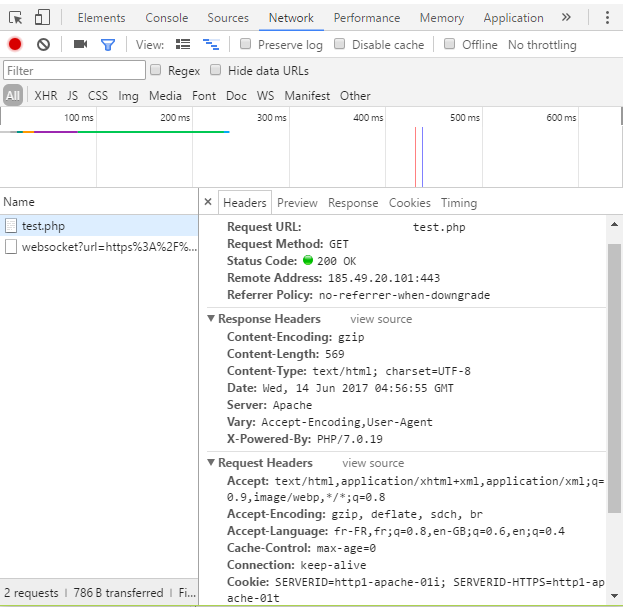623x607 pixels.
Task: Click headers scrollbar down arrow
Action: pos(614,595)
